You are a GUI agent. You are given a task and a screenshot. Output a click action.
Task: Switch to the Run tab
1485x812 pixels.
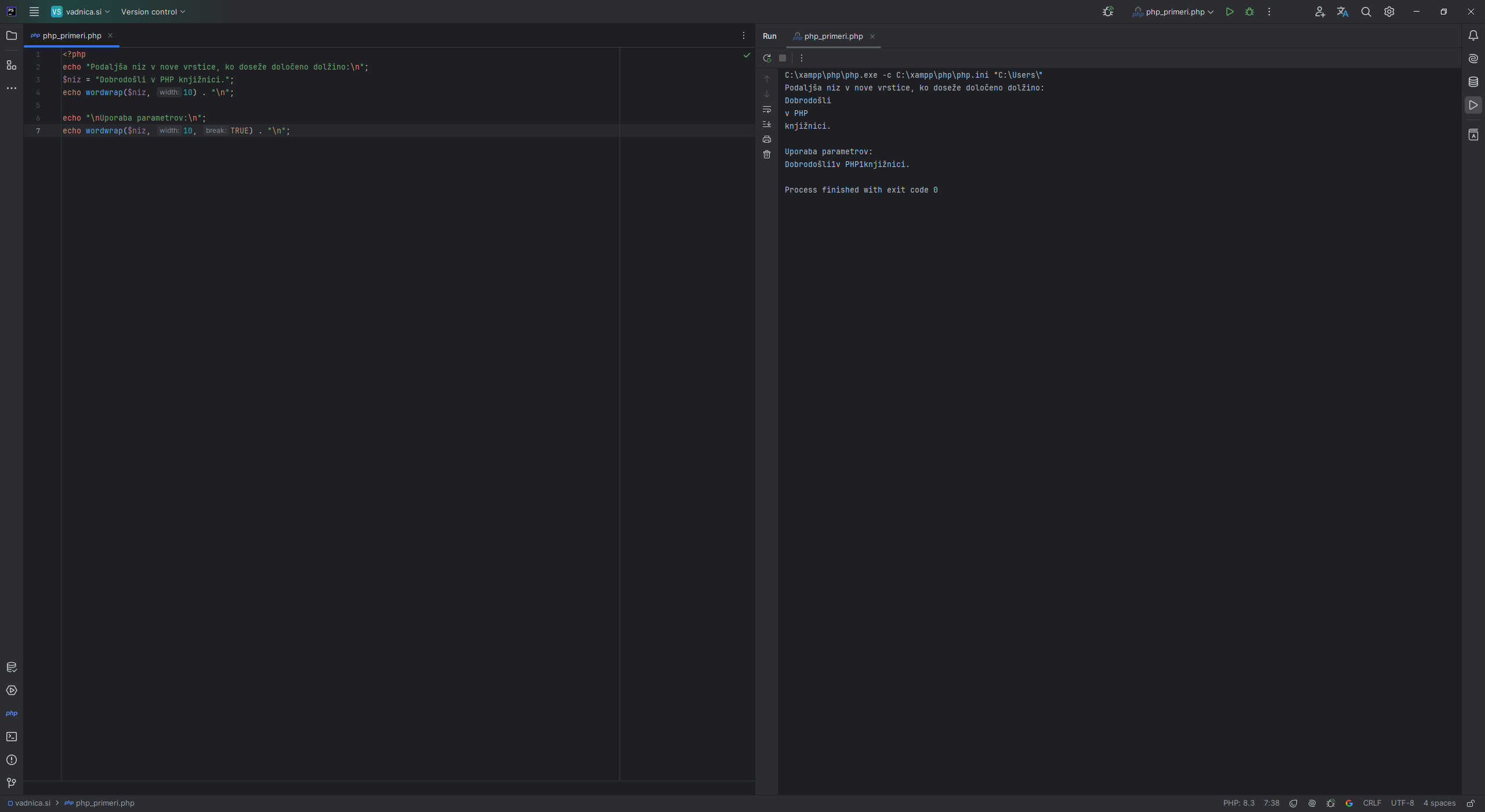[x=769, y=36]
